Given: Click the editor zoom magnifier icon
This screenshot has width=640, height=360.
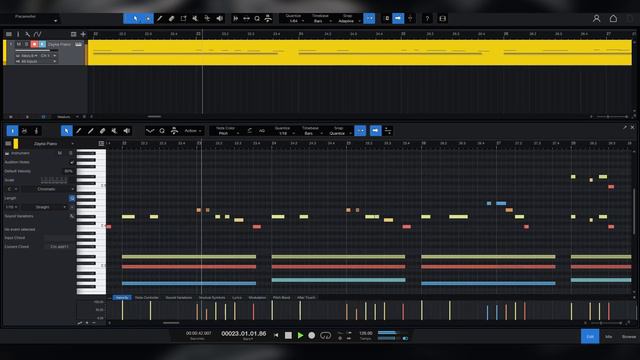Looking at the screenshot, I should tap(162, 131).
